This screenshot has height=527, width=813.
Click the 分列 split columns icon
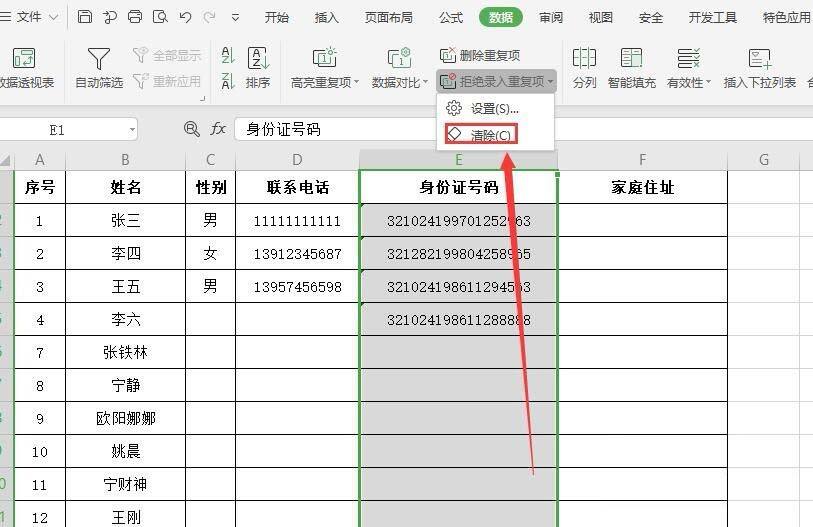pyautogui.click(x=584, y=58)
